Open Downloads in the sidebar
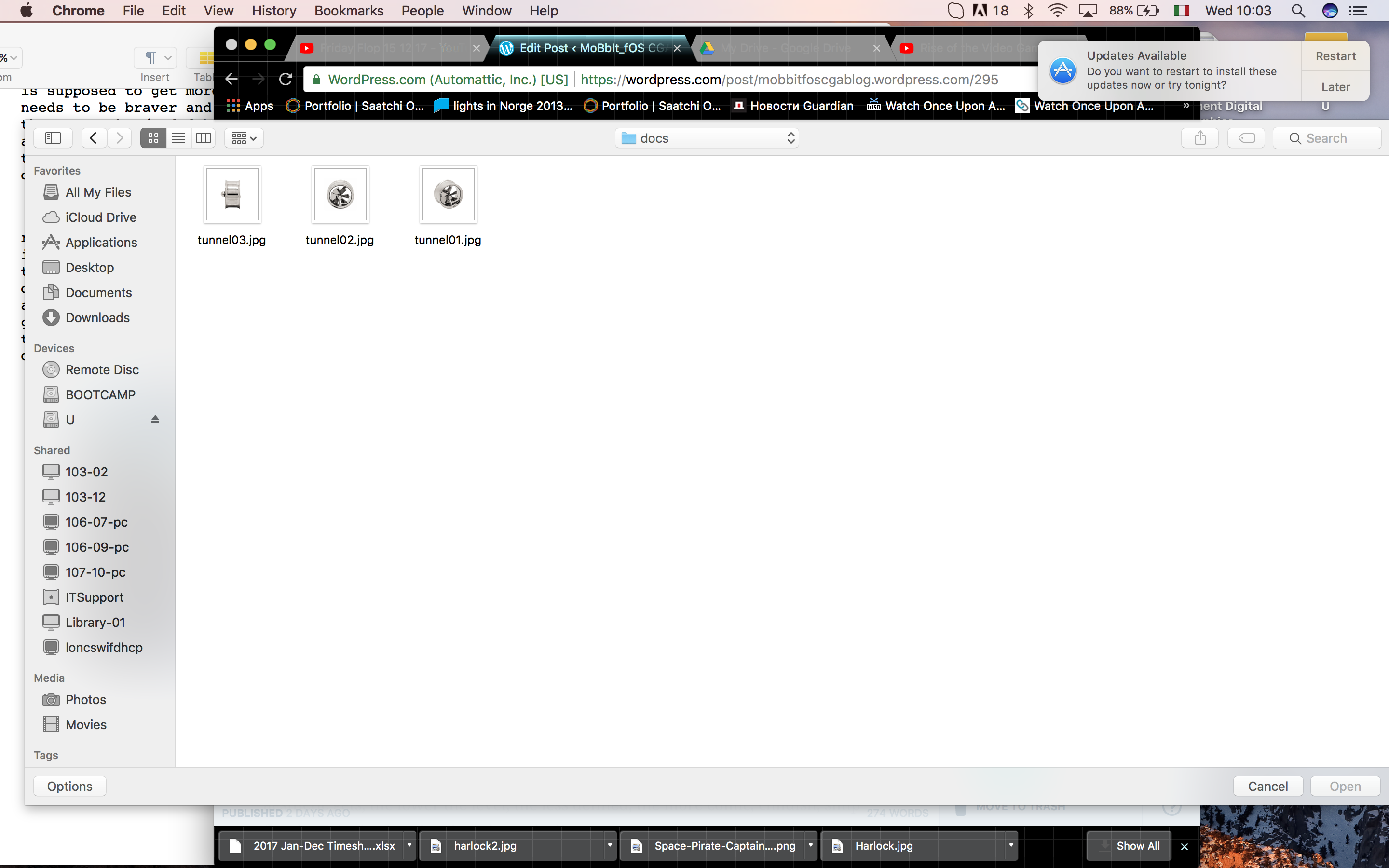Screen dimensions: 1389x868 (x=97, y=317)
